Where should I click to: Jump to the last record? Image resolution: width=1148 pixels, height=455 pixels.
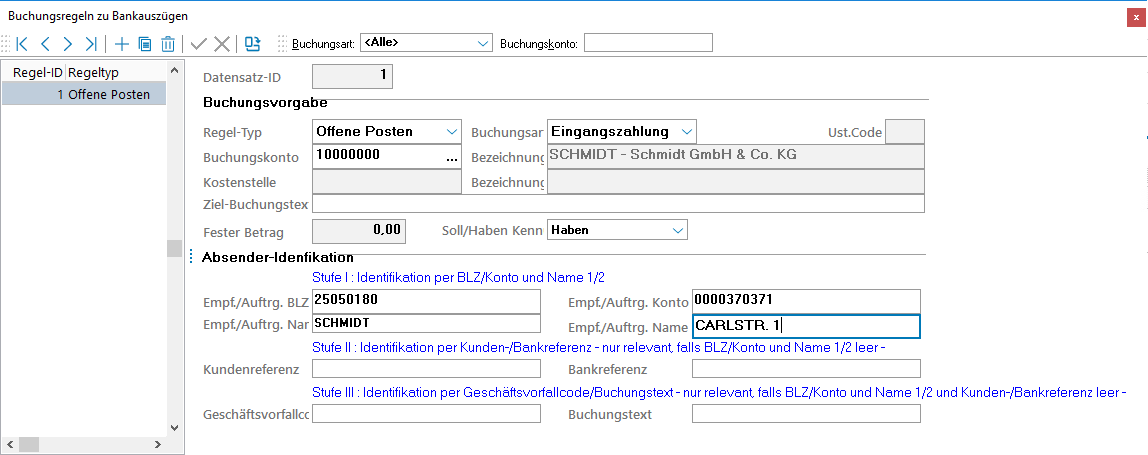92,44
